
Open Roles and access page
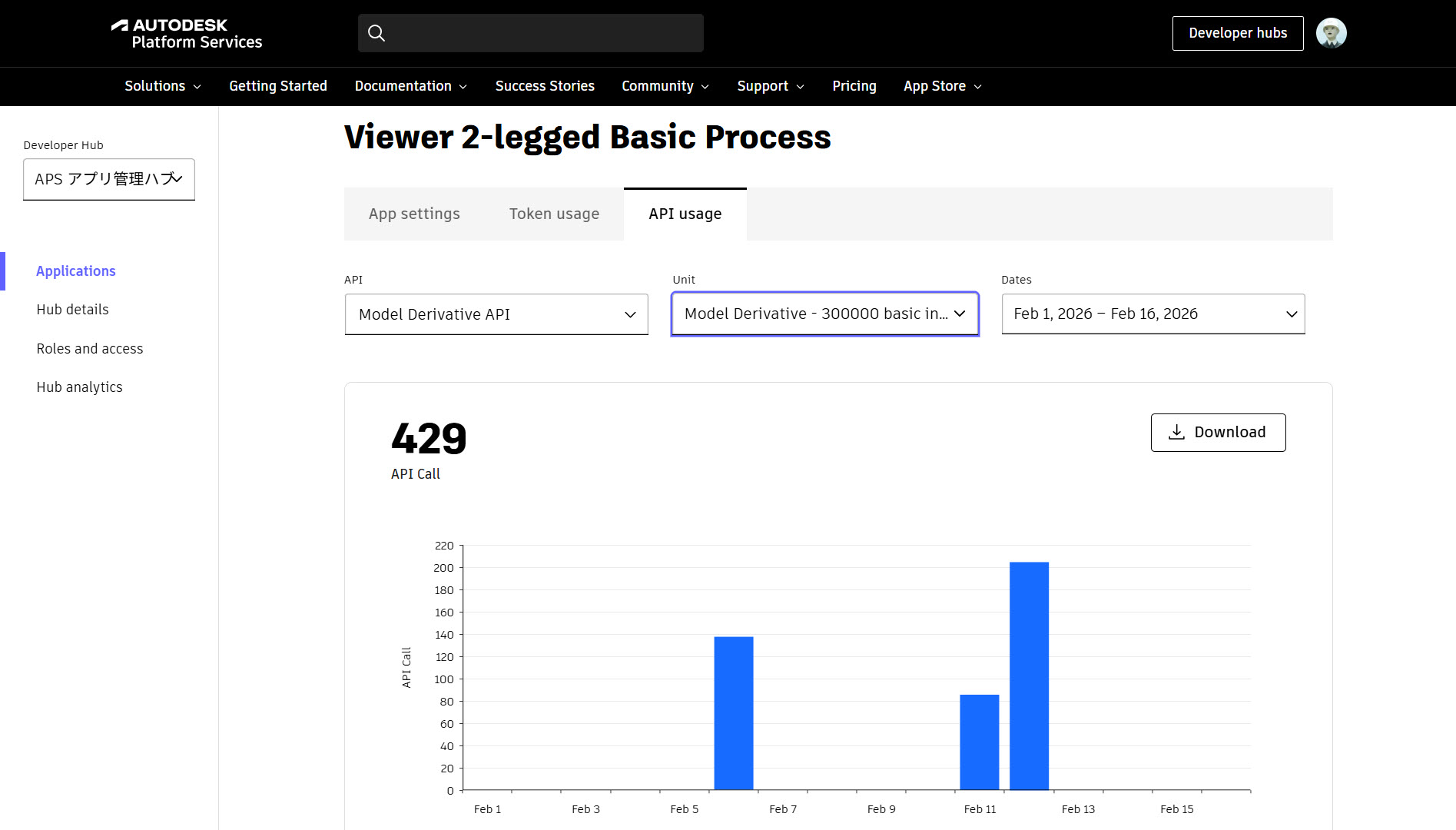tap(90, 349)
